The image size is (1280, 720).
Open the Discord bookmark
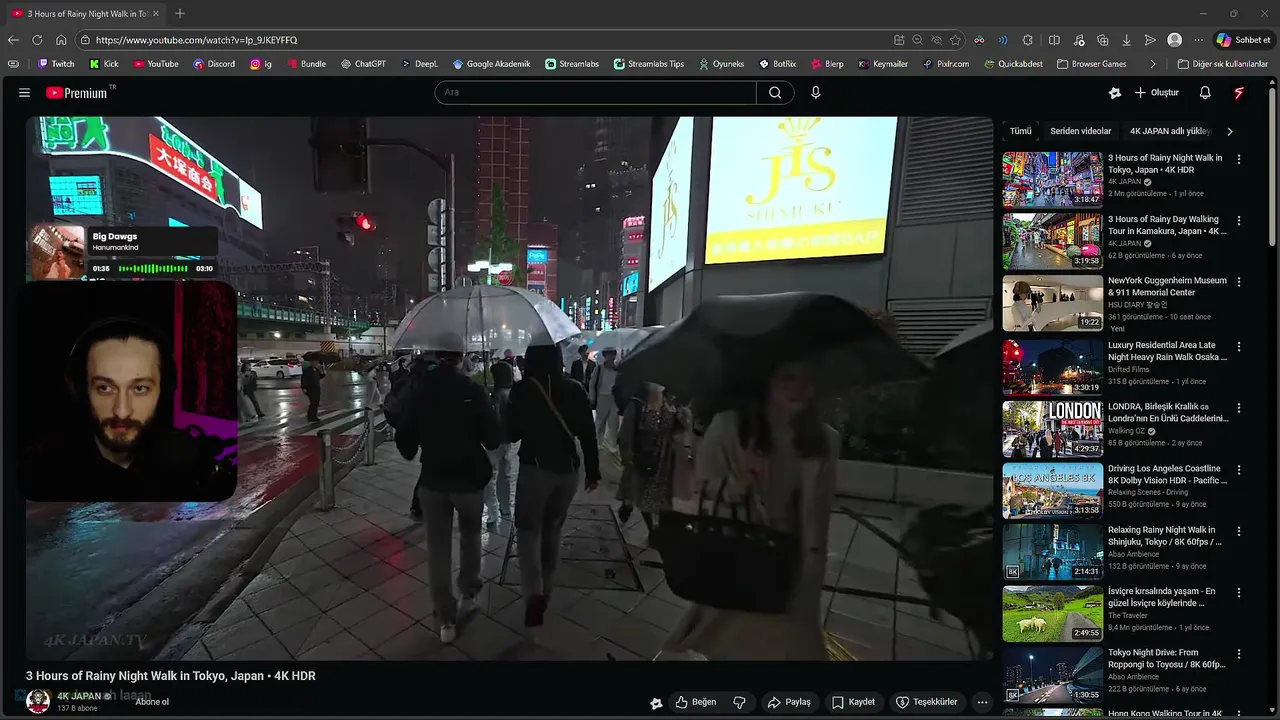pos(214,64)
